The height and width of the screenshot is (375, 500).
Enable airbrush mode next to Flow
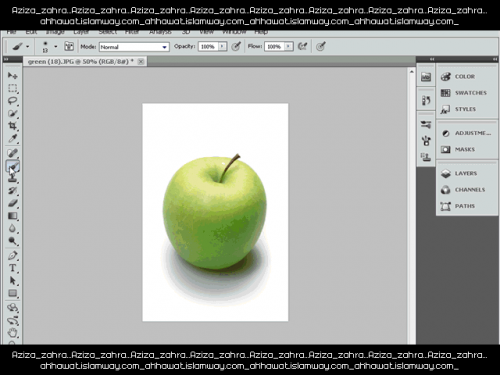[302, 46]
